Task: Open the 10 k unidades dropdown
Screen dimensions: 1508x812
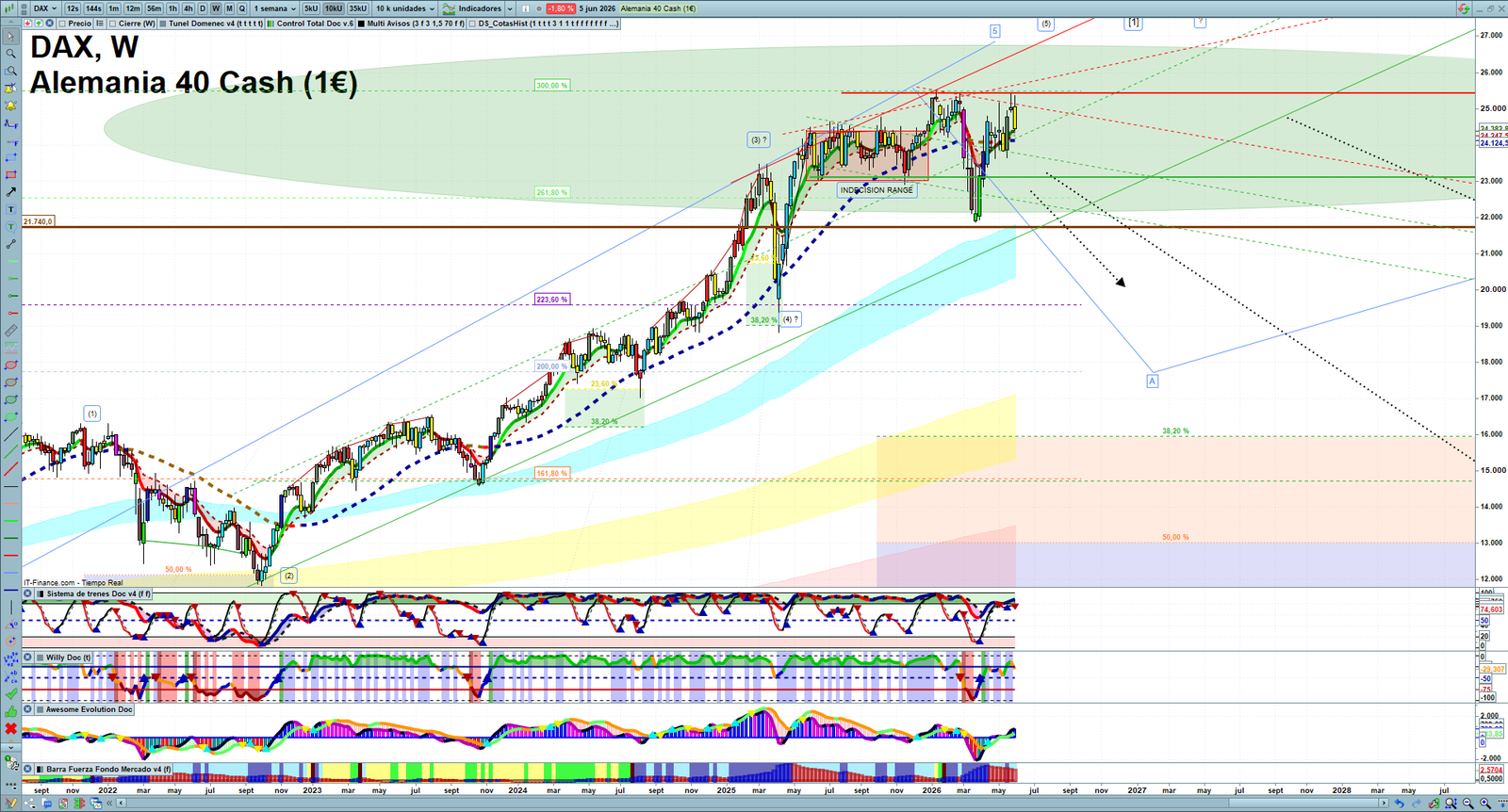Action: point(405,8)
